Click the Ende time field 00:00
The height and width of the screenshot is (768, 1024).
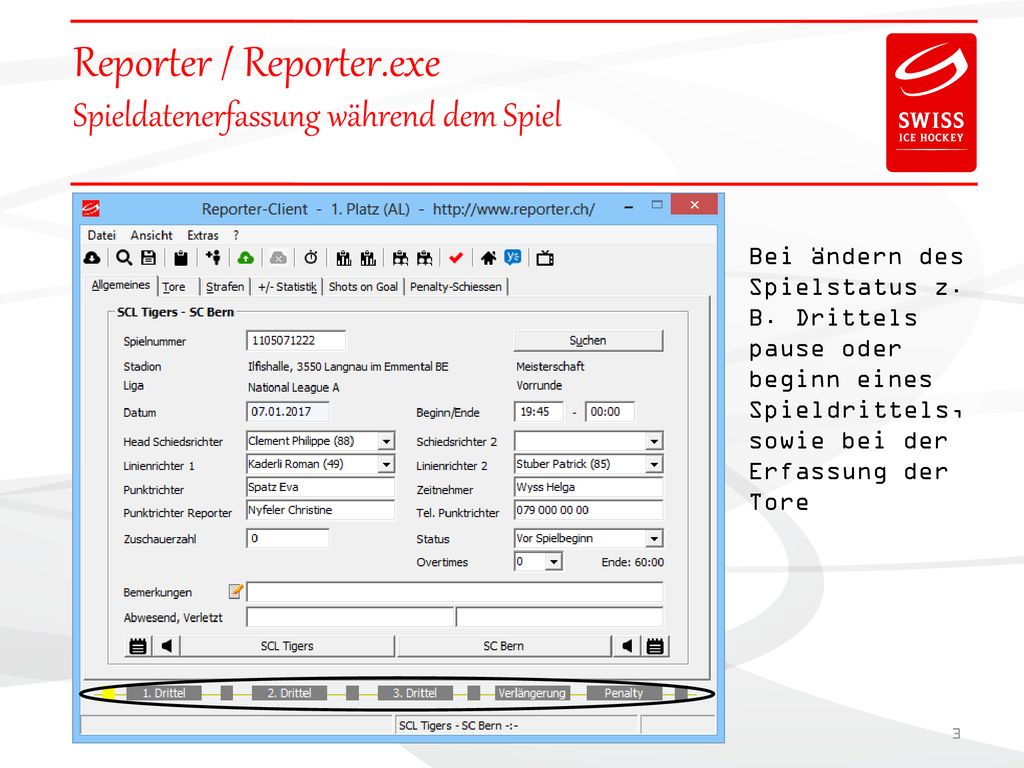click(610, 411)
